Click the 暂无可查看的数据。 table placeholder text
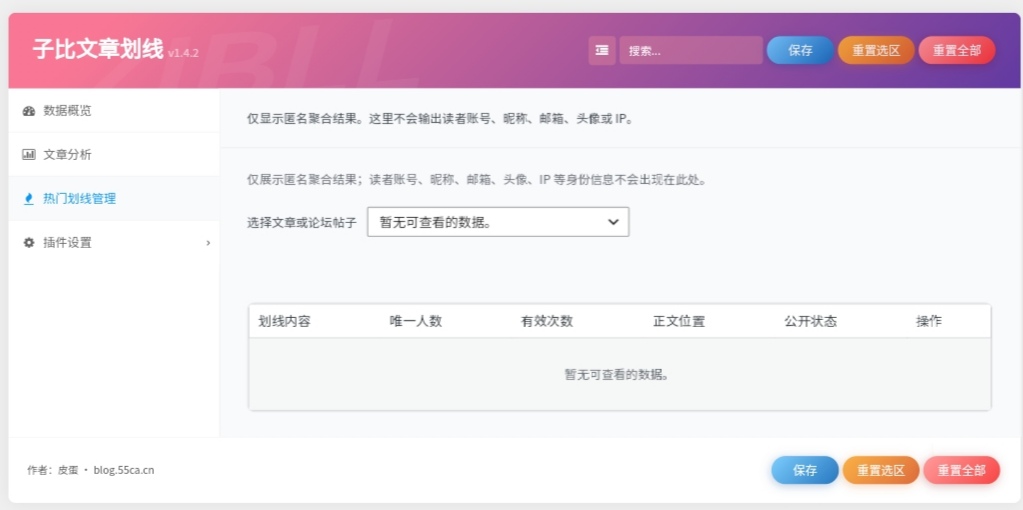The image size is (1023, 510). tap(617, 375)
